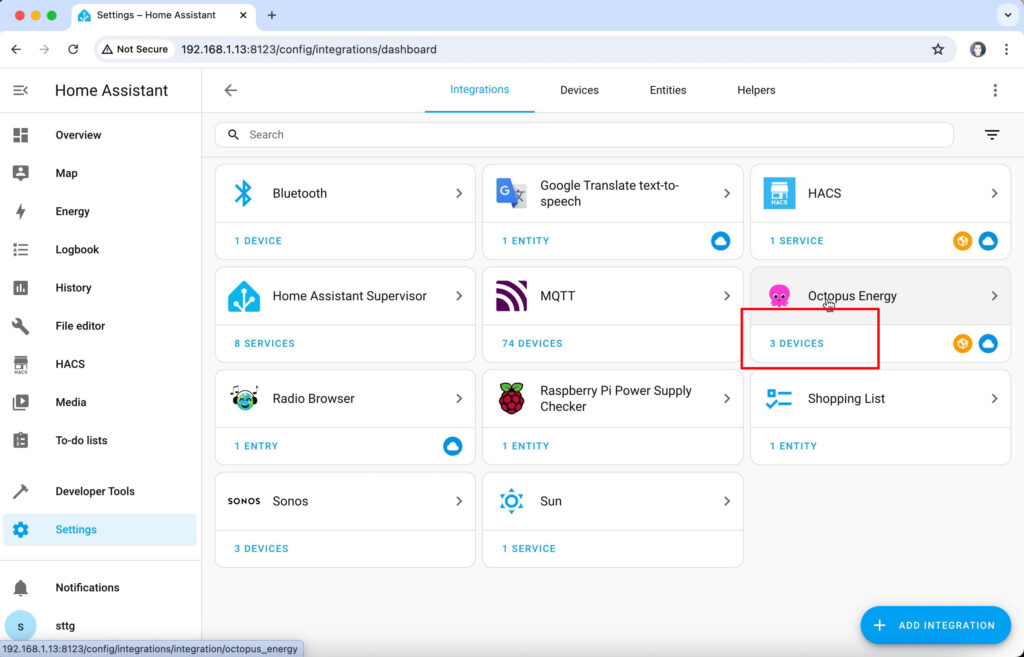
Task: Reload the page
Action: [x=73, y=50]
